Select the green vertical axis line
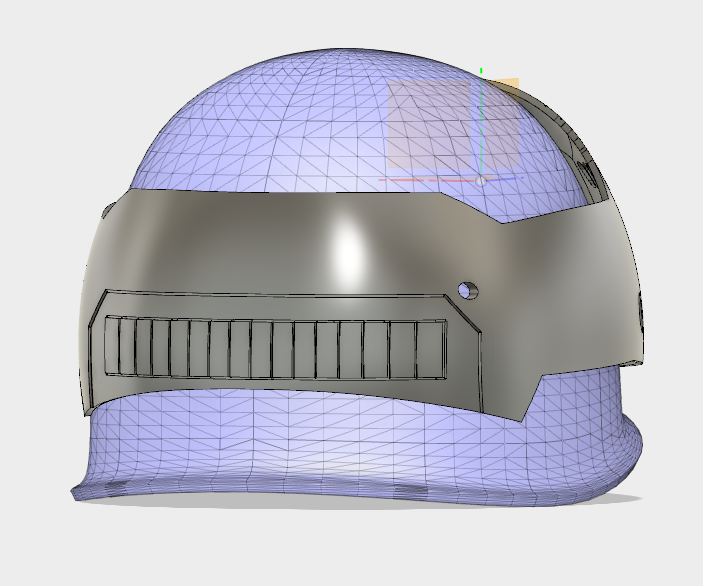The height and width of the screenshot is (586, 703). 481,121
